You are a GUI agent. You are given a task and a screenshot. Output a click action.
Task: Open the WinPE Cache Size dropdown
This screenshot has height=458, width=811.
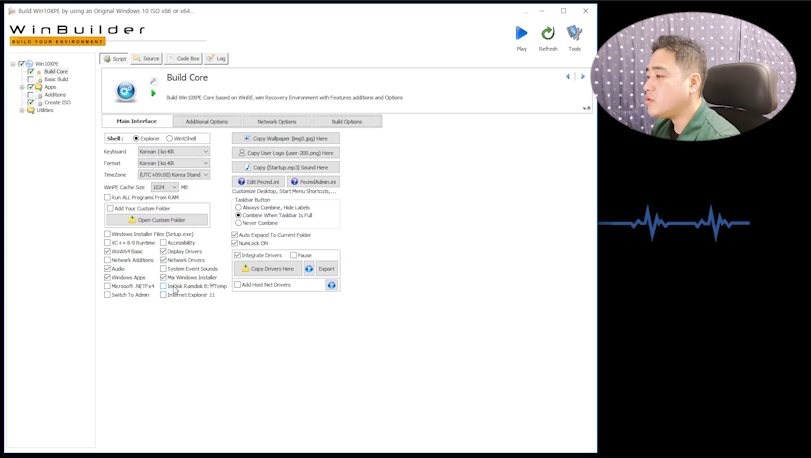pyautogui.click(x=164, y=187)
